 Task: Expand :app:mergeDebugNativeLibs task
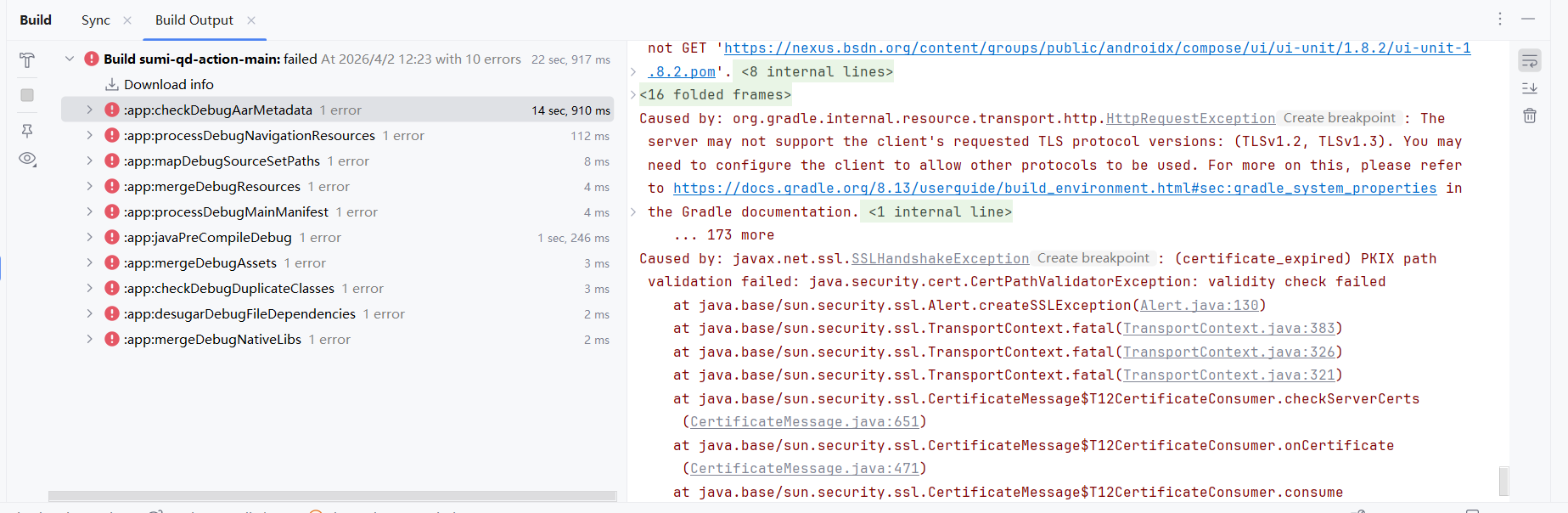pyautogui.click(x=89, y=339)
